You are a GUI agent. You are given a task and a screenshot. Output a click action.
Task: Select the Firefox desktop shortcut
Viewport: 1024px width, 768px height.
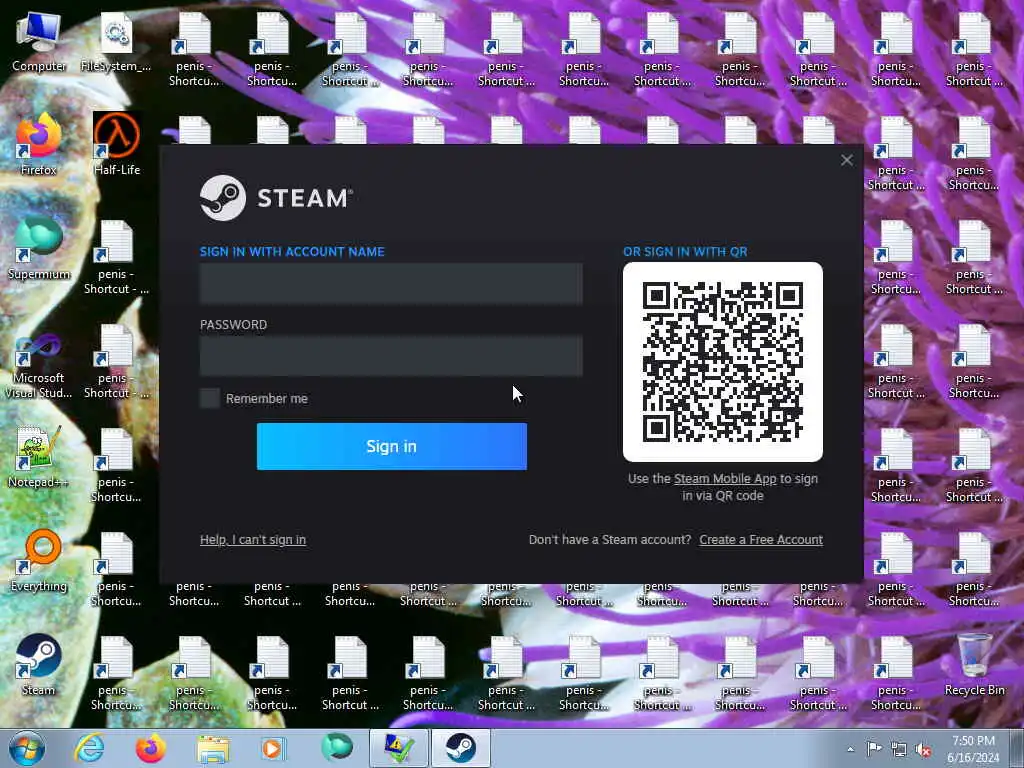click(x=39, y=144)
